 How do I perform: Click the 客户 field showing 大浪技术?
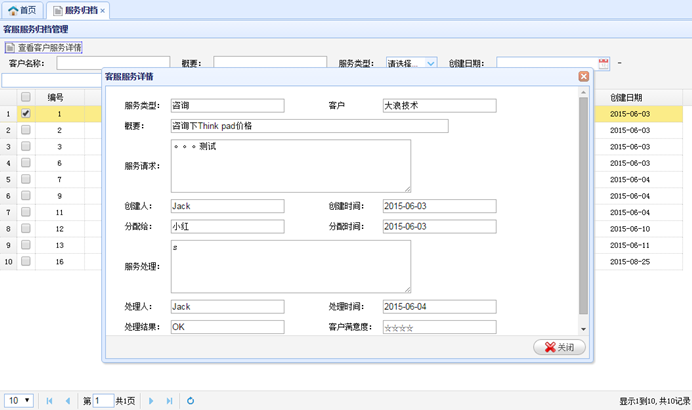click(440, 105)
